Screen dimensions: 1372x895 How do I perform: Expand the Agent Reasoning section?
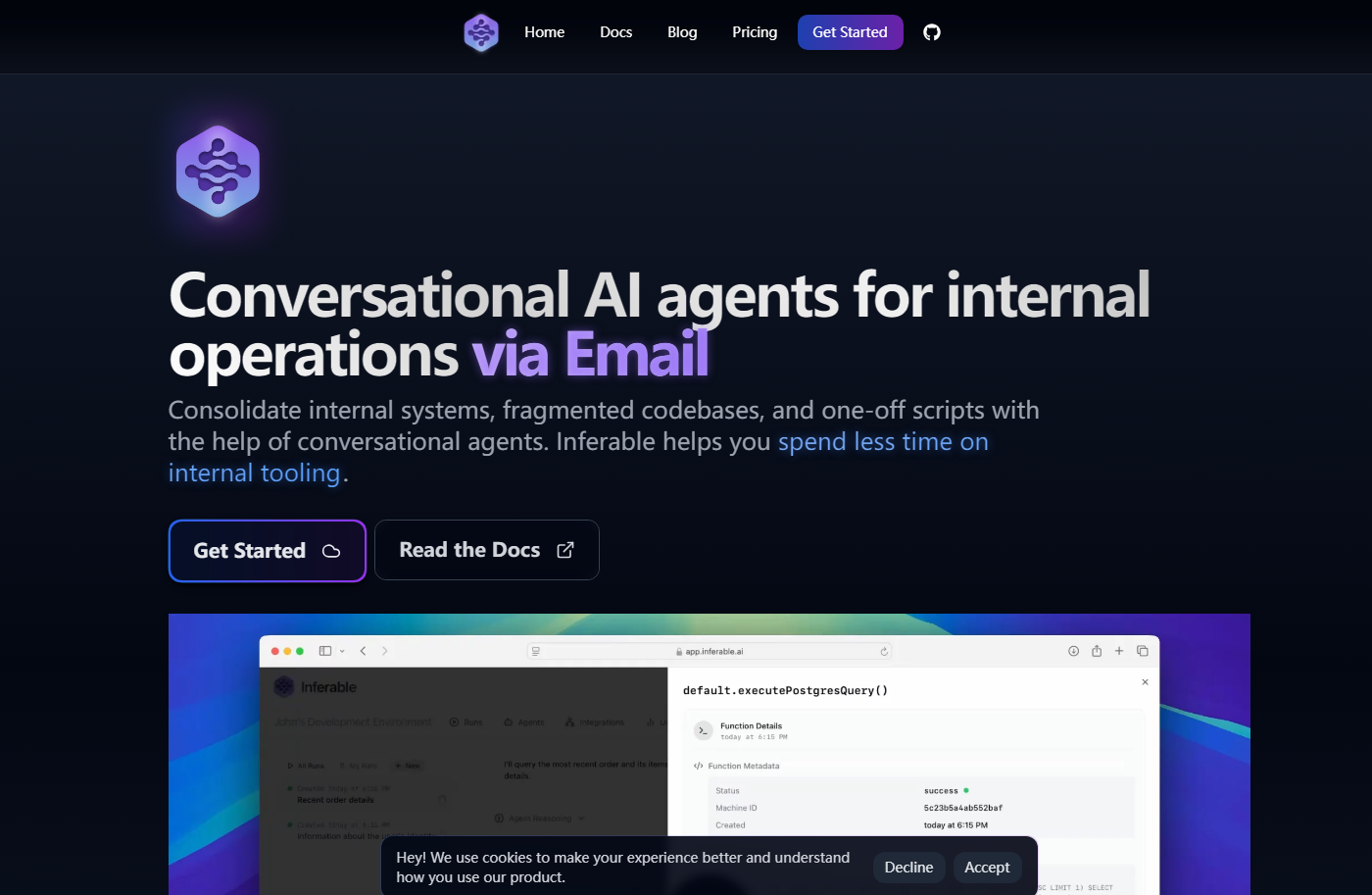539,819
